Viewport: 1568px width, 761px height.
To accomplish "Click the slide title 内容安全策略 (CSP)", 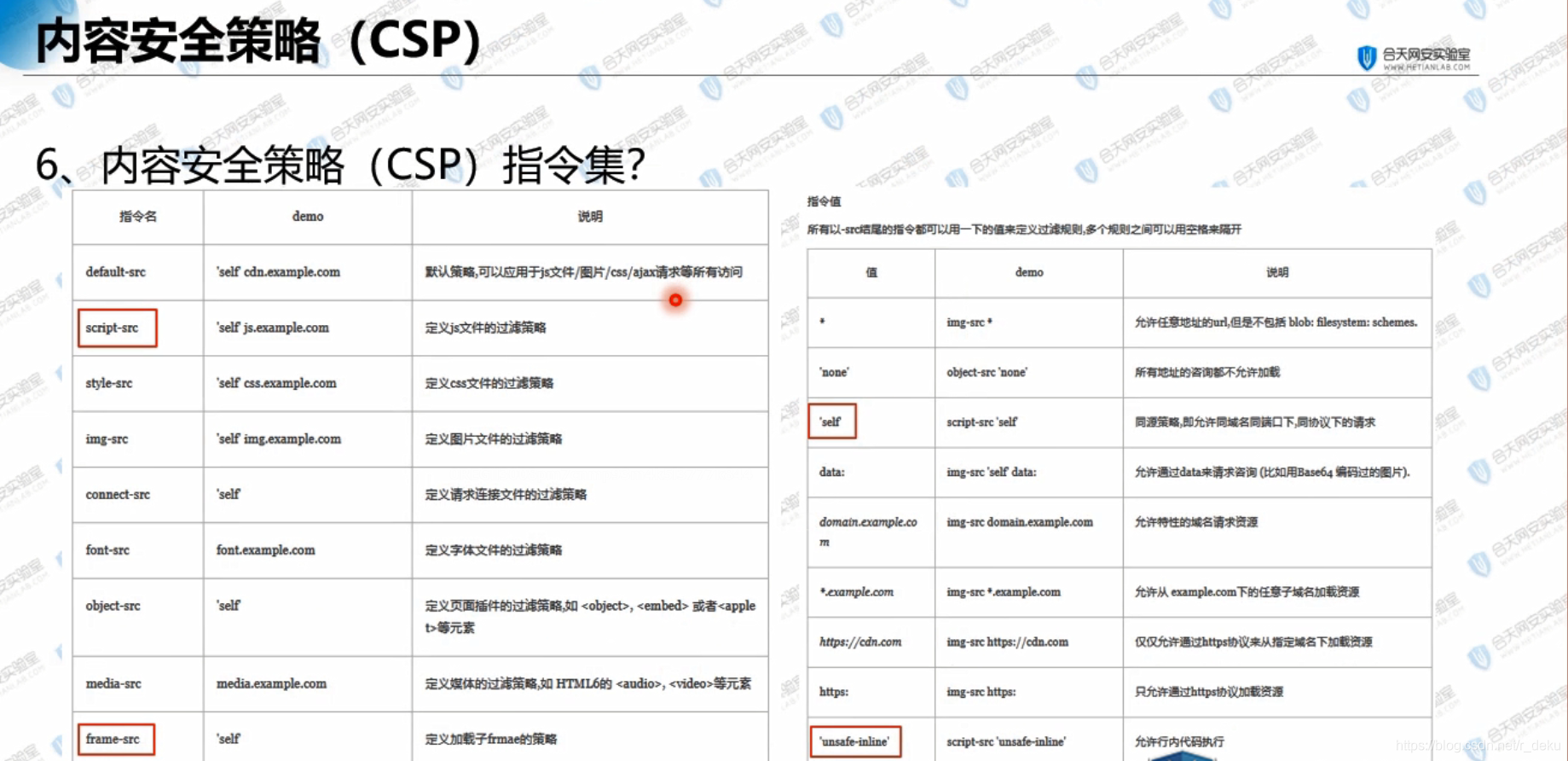I will (258, 40).
